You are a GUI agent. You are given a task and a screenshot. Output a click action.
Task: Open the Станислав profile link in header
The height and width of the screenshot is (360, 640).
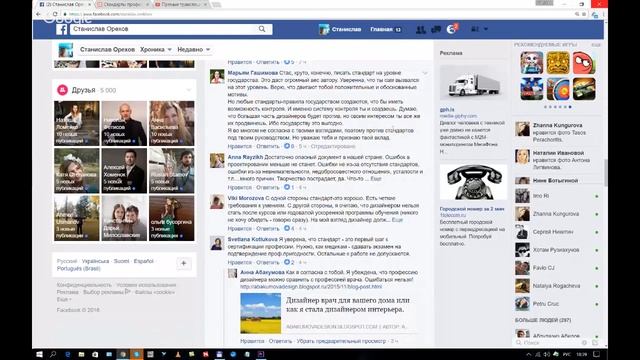pyautogui.click(x=340, y=29)
